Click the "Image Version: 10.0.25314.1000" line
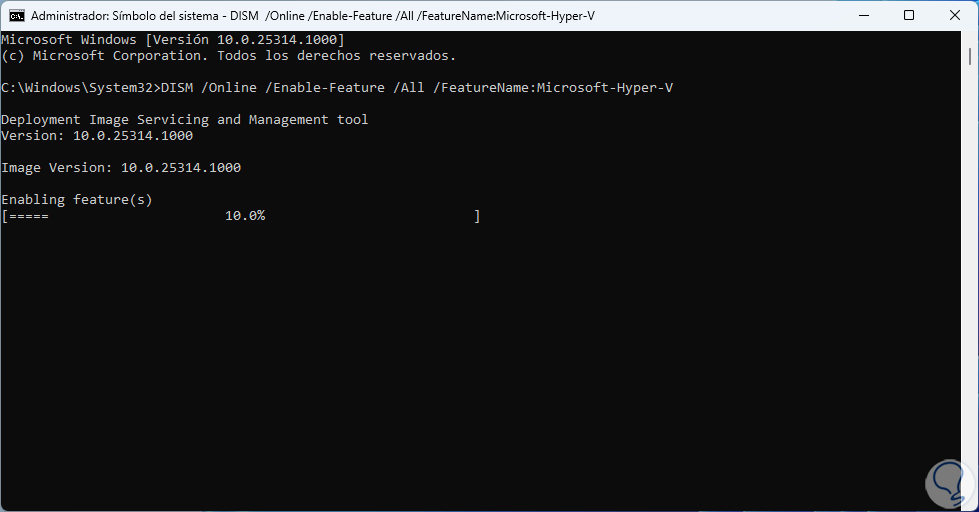This screenshot has height=512, width=979. (121, 168)
